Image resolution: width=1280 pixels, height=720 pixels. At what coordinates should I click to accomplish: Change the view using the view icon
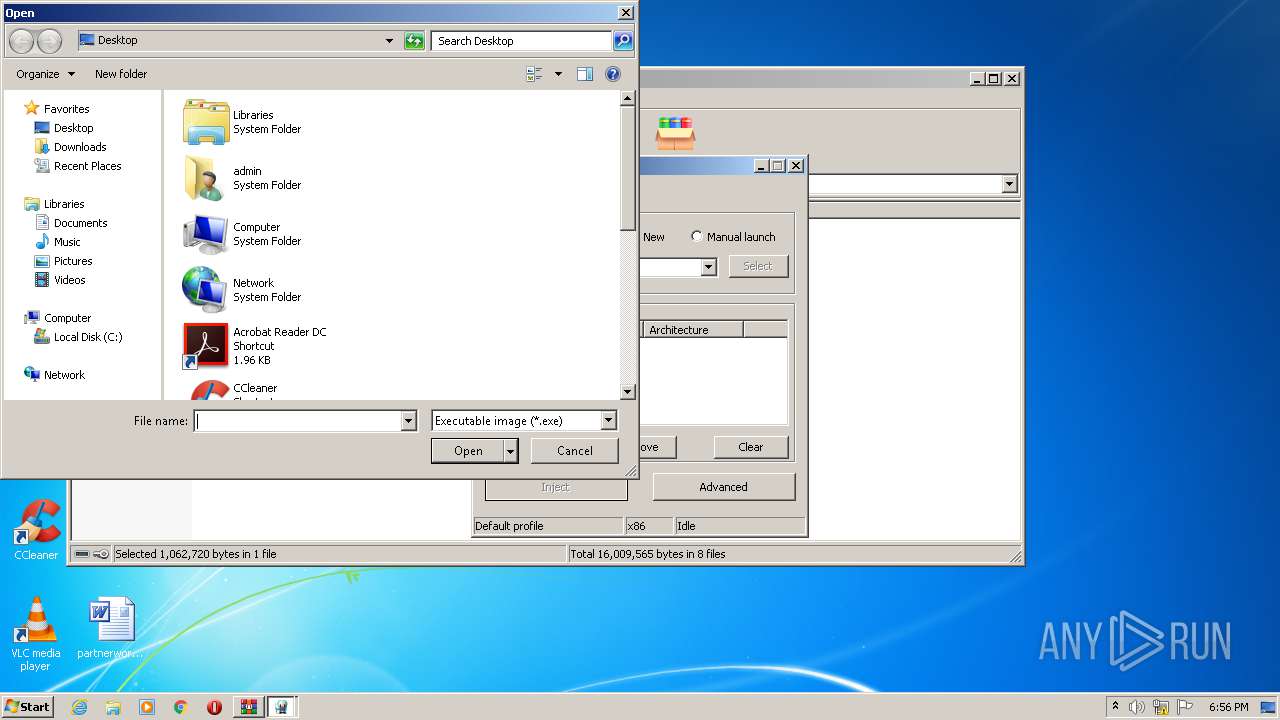pos(534,74)
